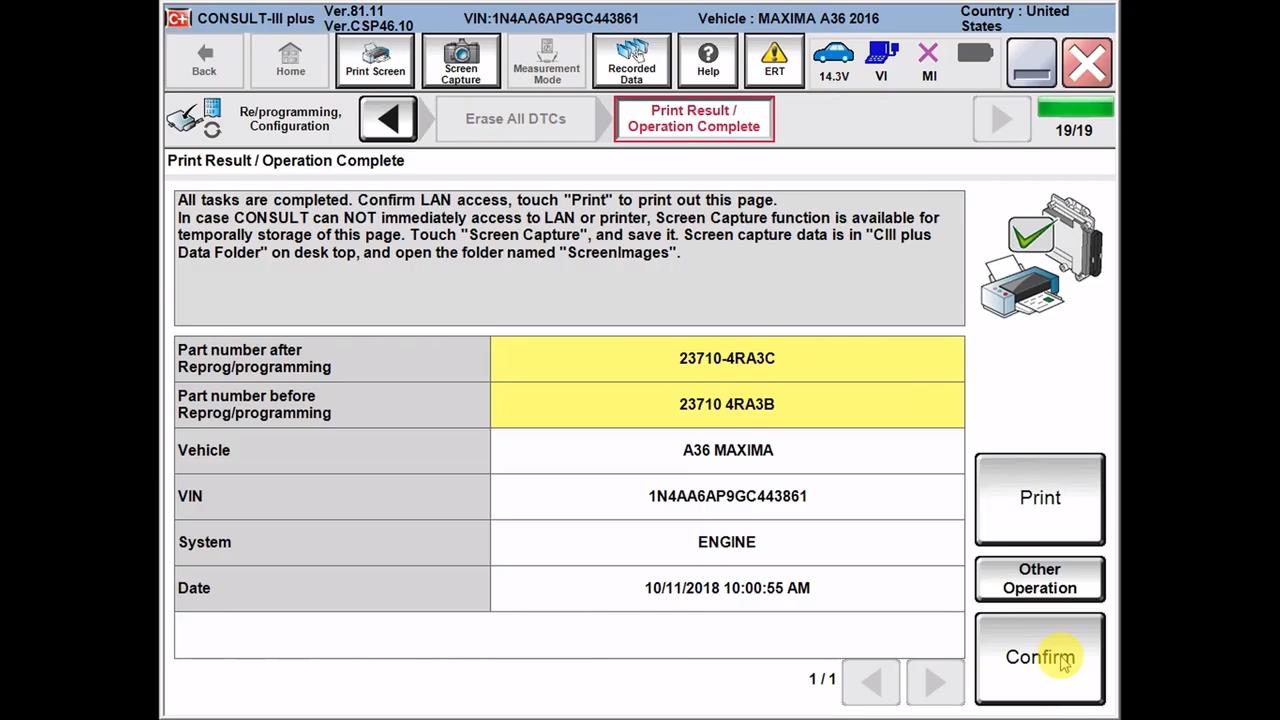The width and height of the screenshot is (1280, 720).
Task: Click the Re/programming, Configuration icon
Action: coord(194,118)
